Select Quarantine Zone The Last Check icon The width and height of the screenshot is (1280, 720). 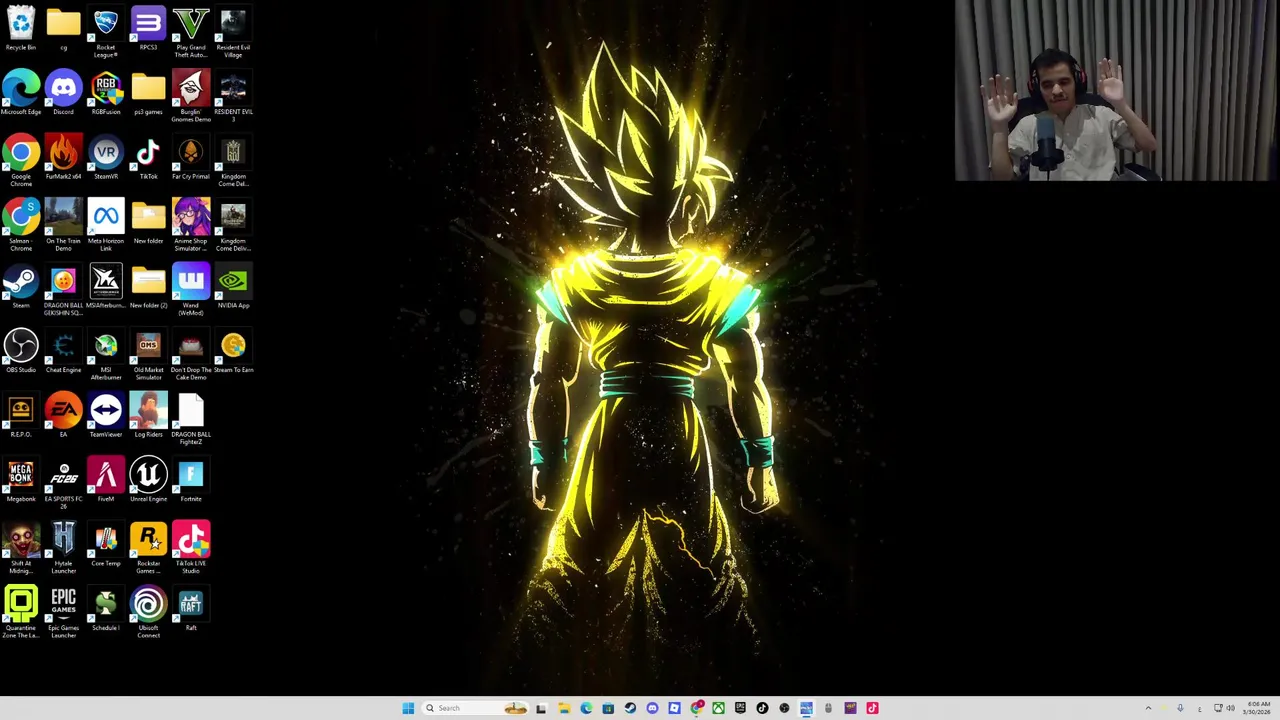(x=21, y=613)
